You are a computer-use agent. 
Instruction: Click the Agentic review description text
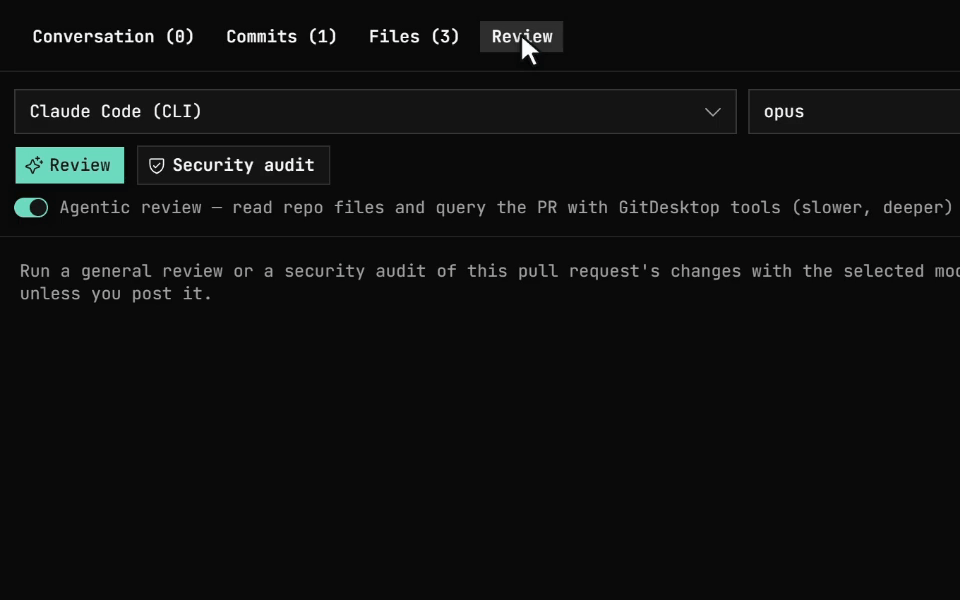(506, 208)
